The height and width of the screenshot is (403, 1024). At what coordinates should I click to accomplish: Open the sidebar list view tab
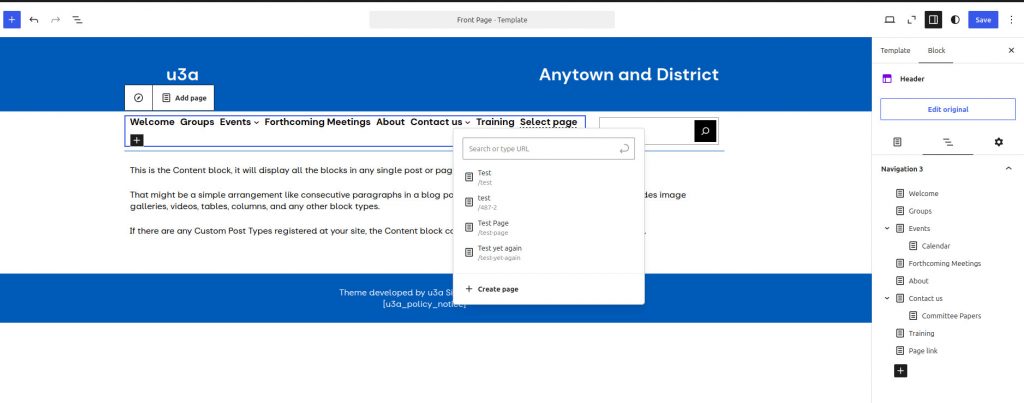coord(948,142)
